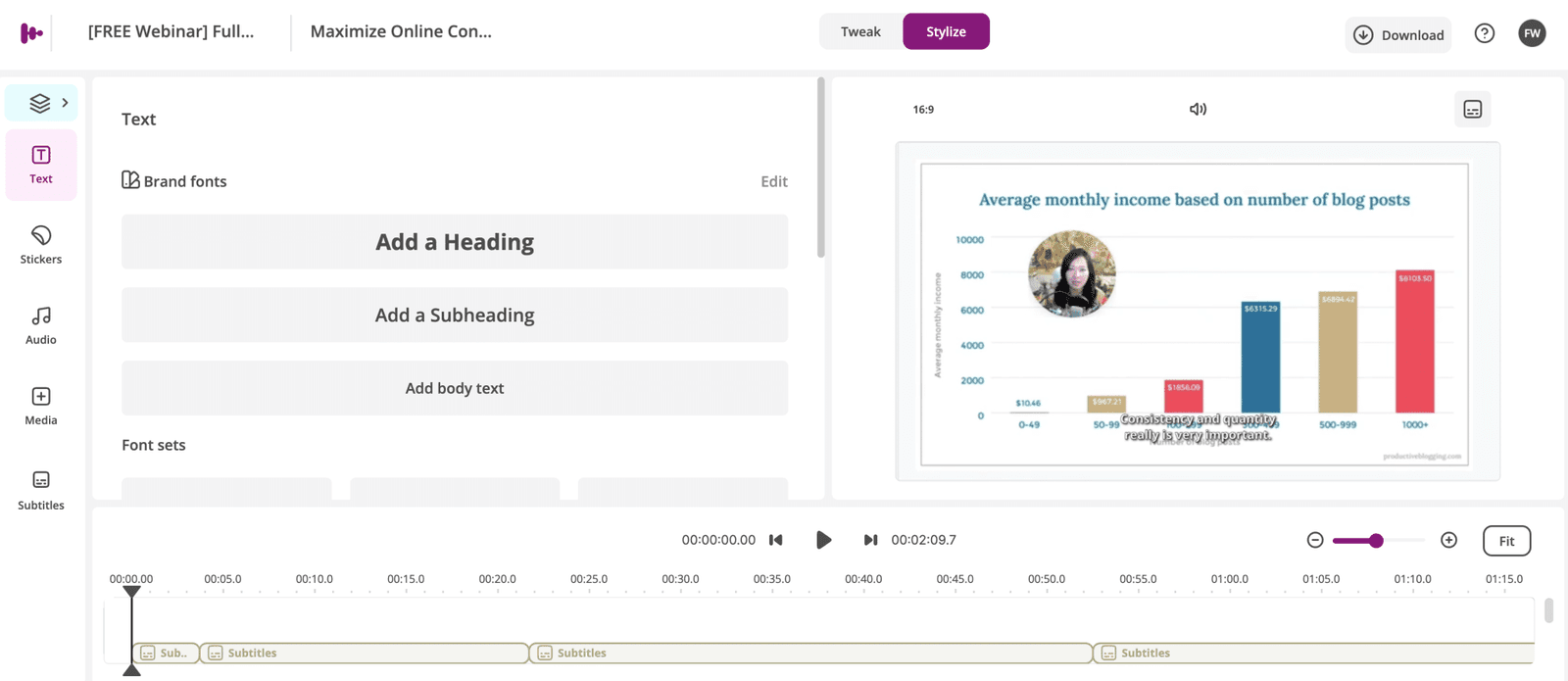1568x681 pixels.
Task: Open the FW user avatar menu
Action: pos(1532,33)
